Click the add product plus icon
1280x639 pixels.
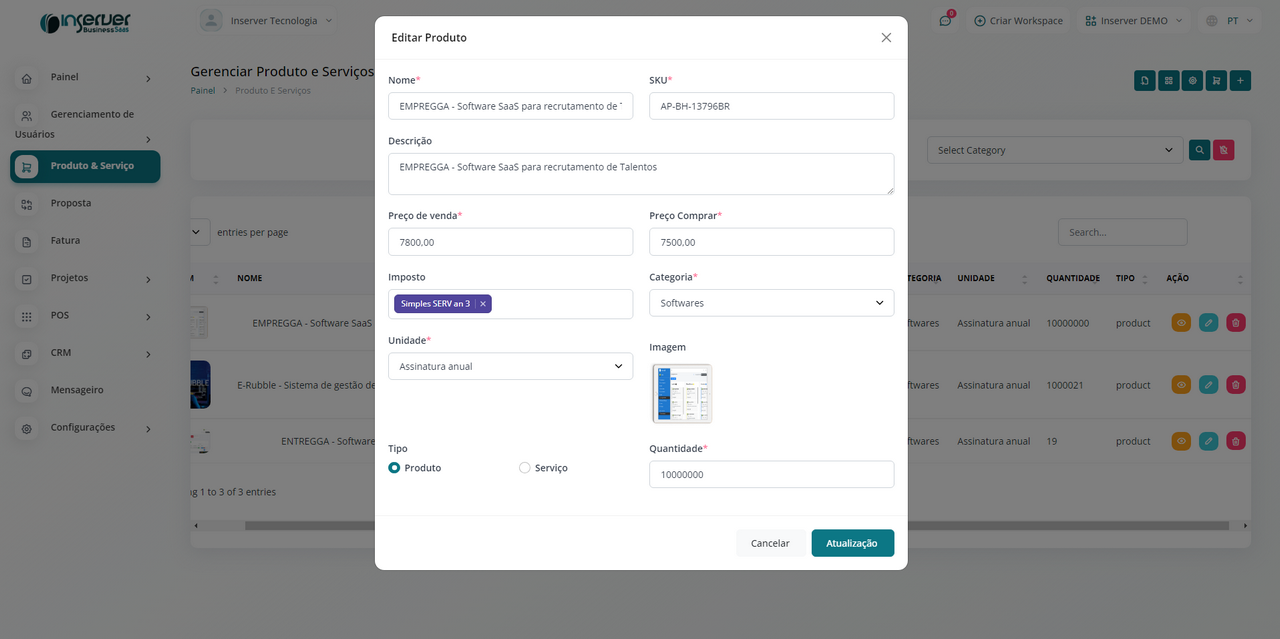coord(1240,81)
